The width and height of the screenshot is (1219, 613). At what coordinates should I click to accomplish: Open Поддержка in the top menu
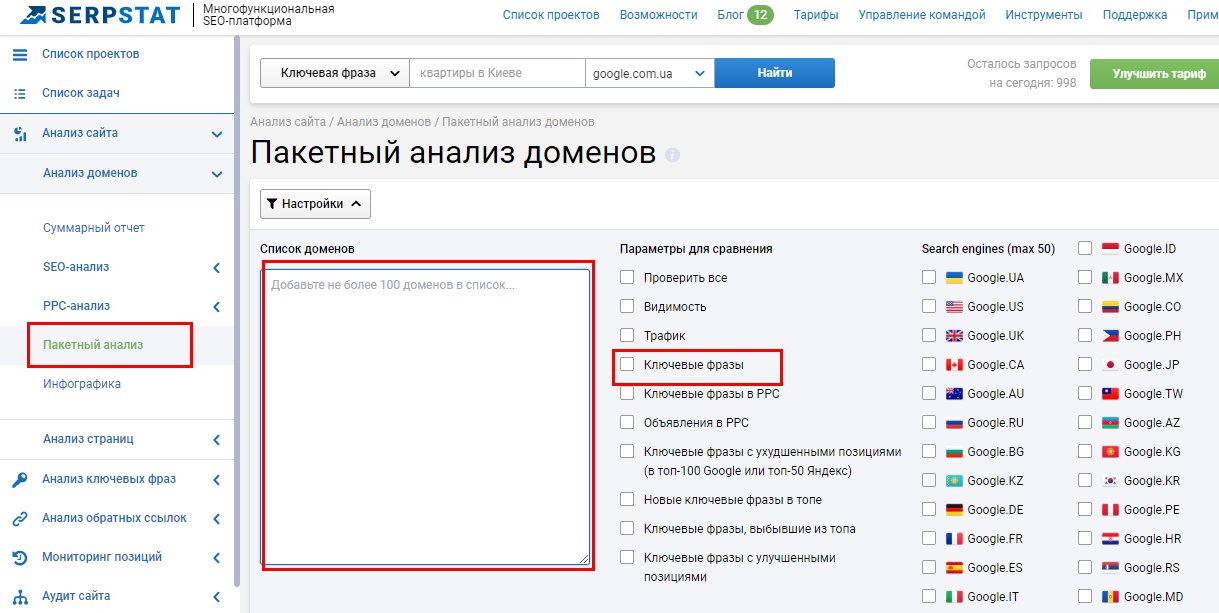point(1135,15)
